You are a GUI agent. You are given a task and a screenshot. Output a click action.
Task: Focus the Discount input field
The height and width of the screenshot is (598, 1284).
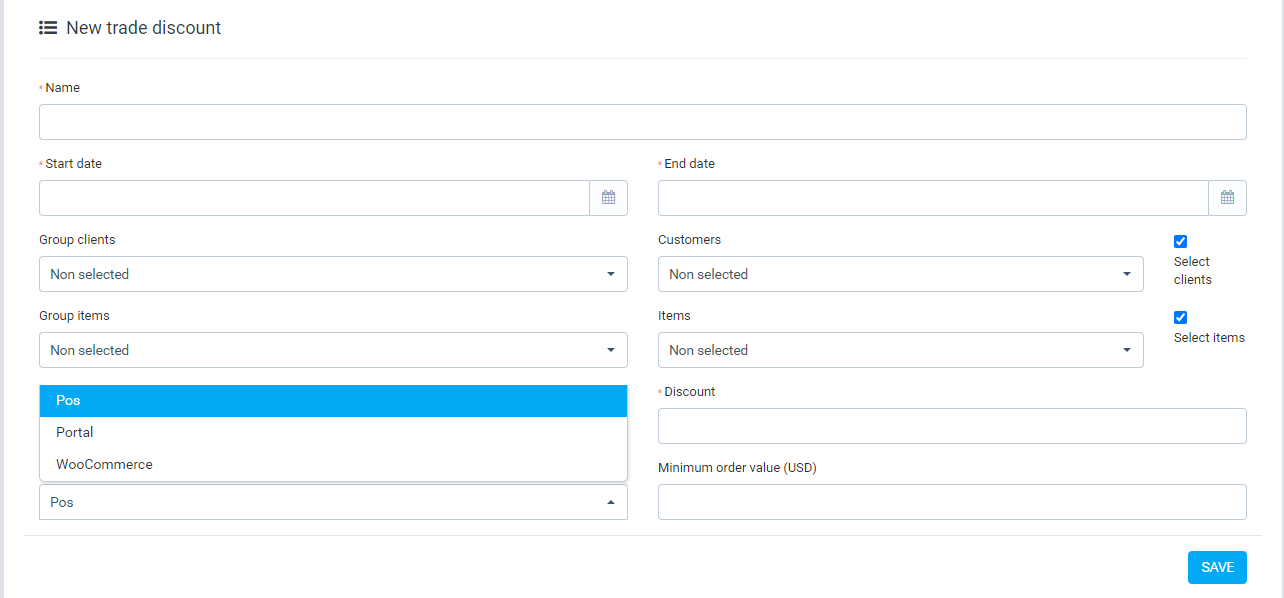tap(951, 425)
